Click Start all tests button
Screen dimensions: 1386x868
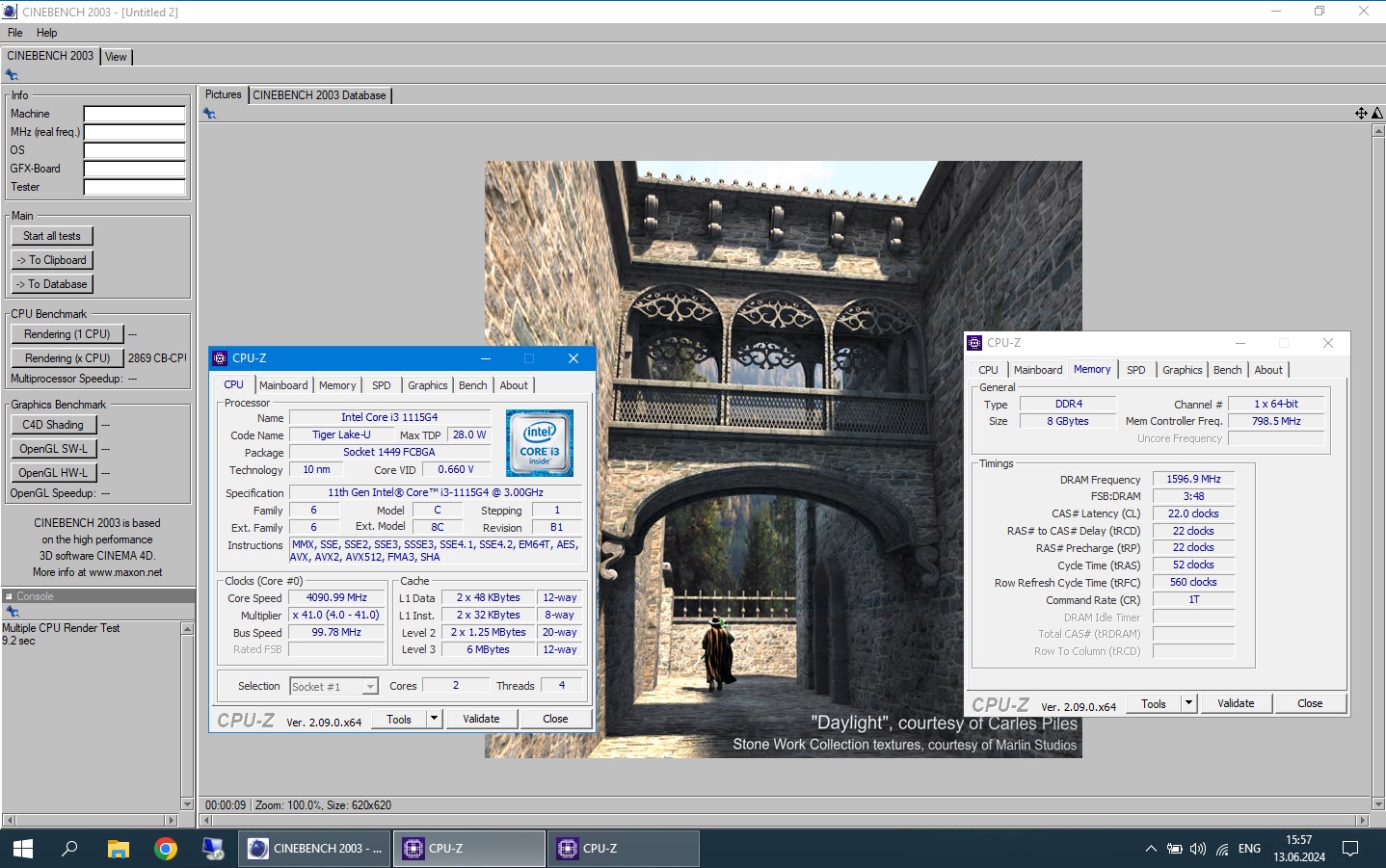click(x=52, y=236)
